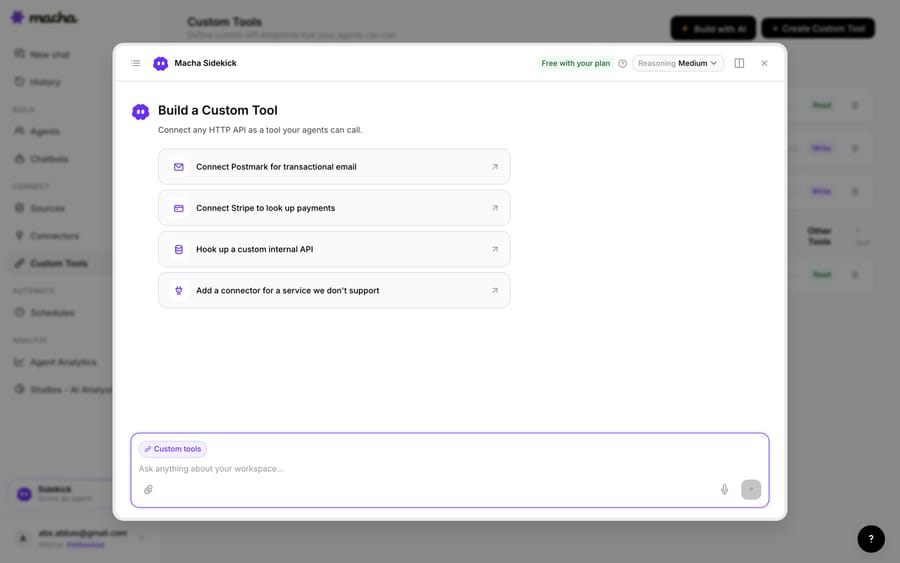This screenshot has width=900, height=563.
Task: Click the info icon beside Free with your plan
Action: click(622, 63)
